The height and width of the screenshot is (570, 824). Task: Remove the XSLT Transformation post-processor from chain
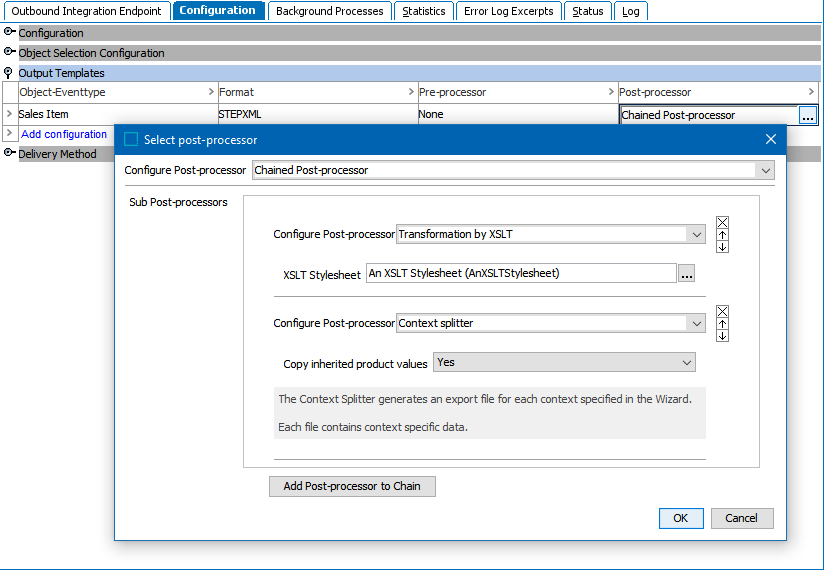click(x=723, y=223)
